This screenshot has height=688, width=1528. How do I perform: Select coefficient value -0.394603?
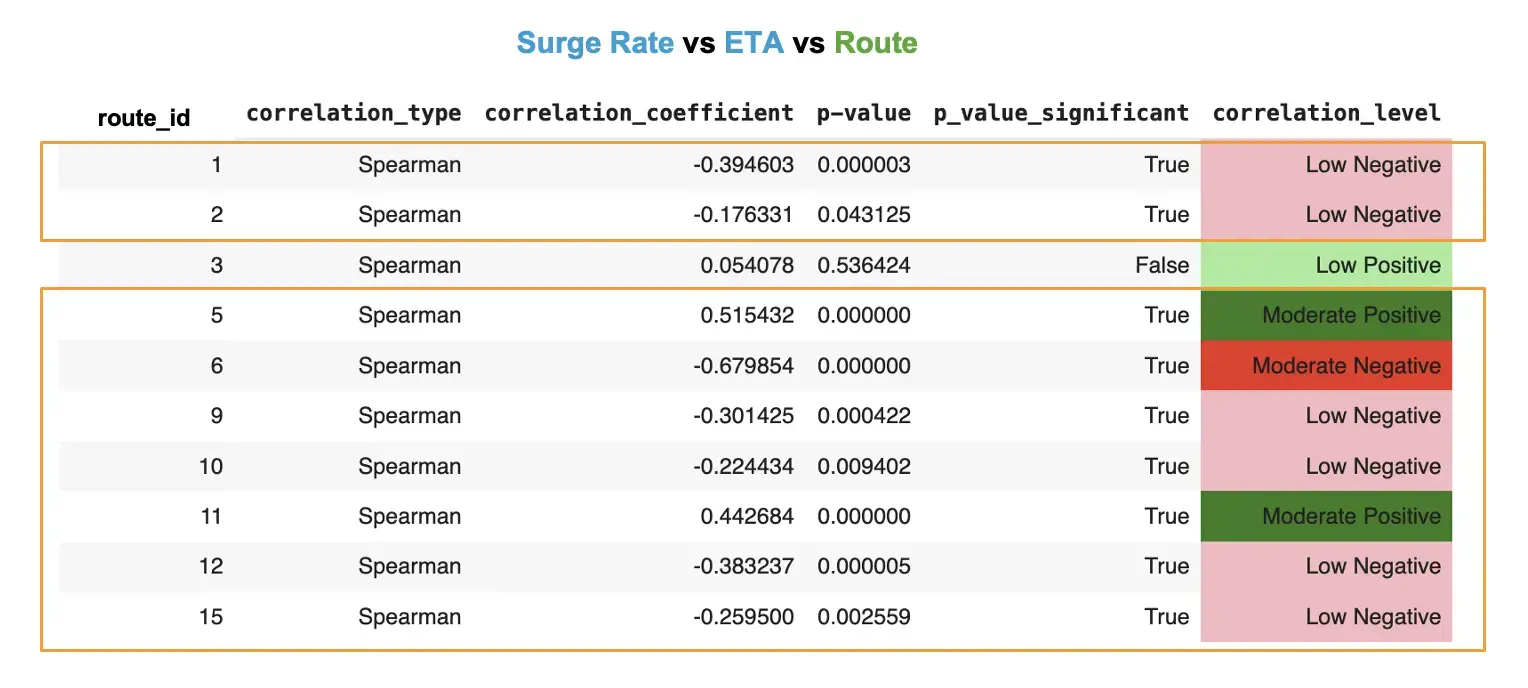point(744,165)
